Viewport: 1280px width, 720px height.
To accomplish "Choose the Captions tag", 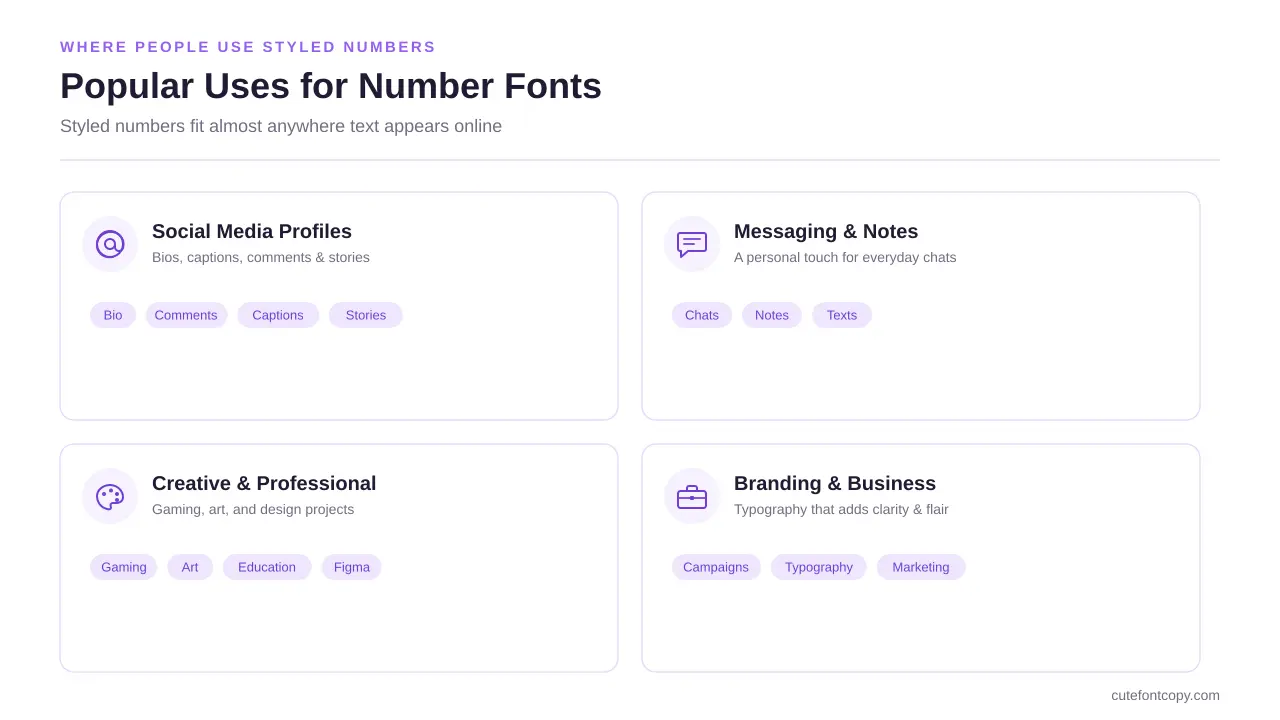I will [x=278, y=315].
